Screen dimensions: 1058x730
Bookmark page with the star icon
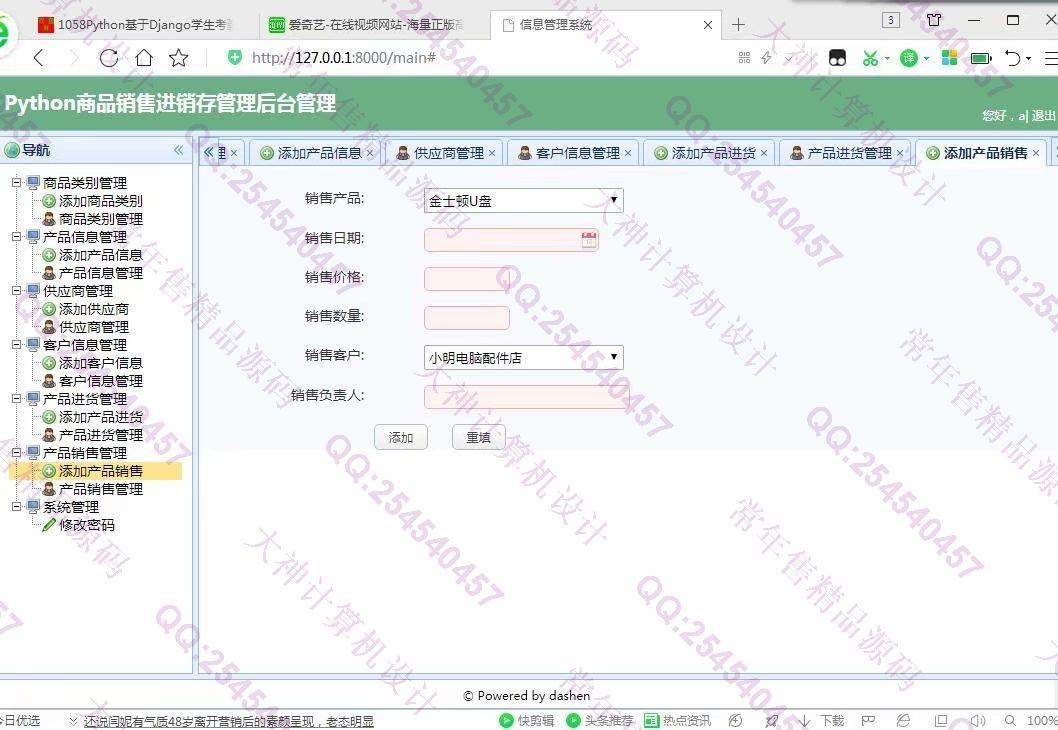coord(179,58)
